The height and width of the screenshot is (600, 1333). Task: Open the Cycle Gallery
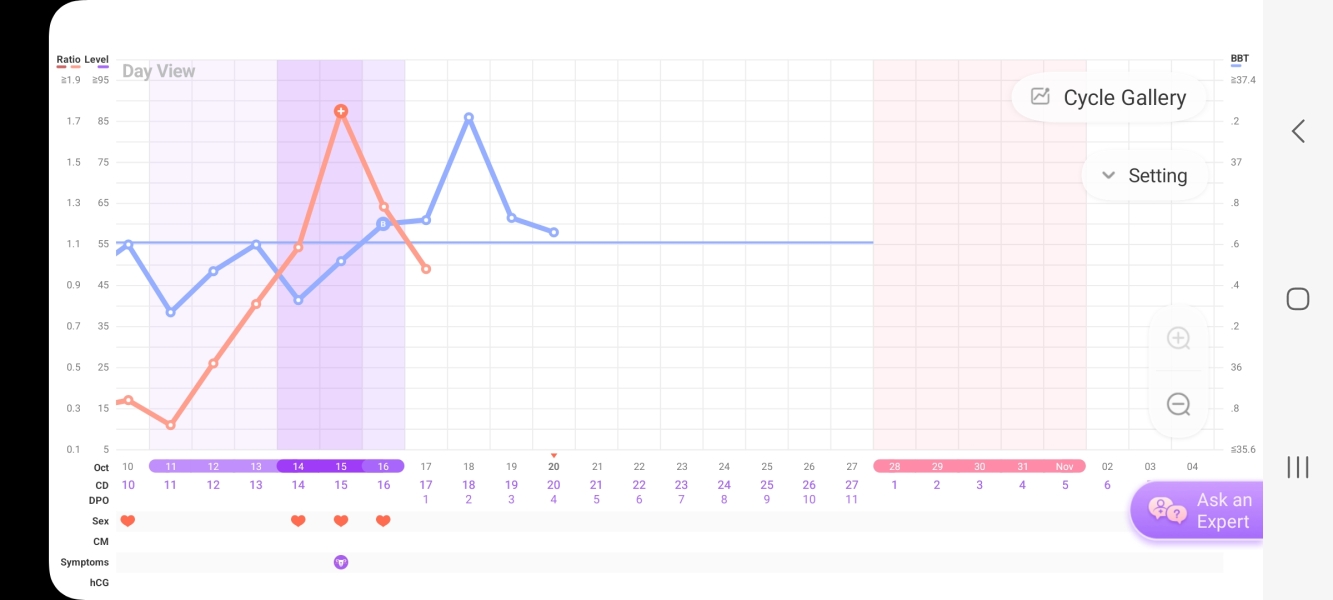tap(1109, 98)
